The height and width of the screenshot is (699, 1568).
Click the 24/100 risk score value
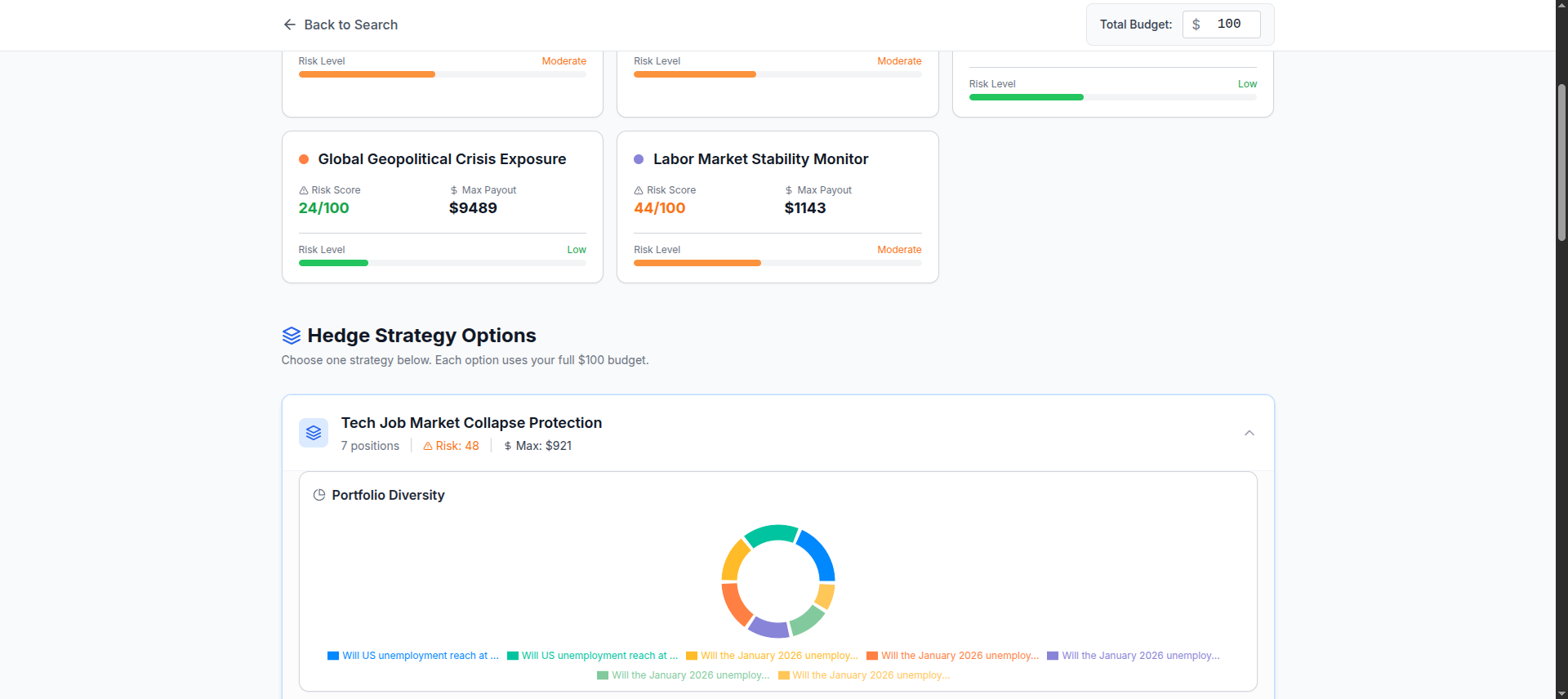[323, 208]
